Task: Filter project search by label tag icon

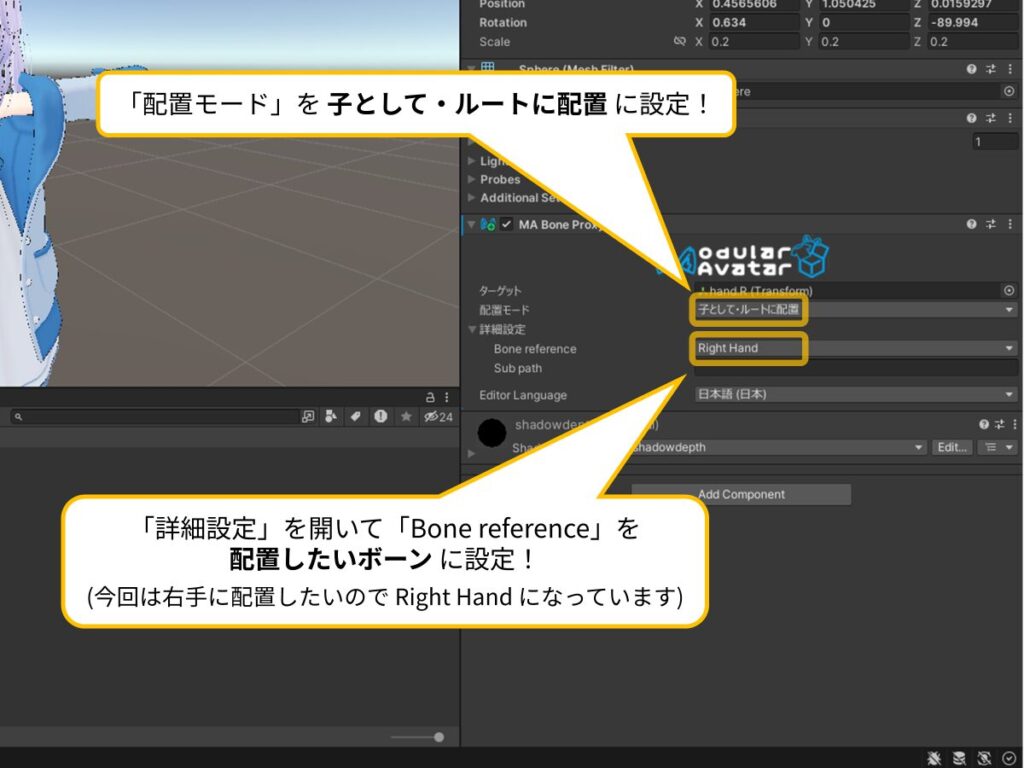Action: [356, 417]
